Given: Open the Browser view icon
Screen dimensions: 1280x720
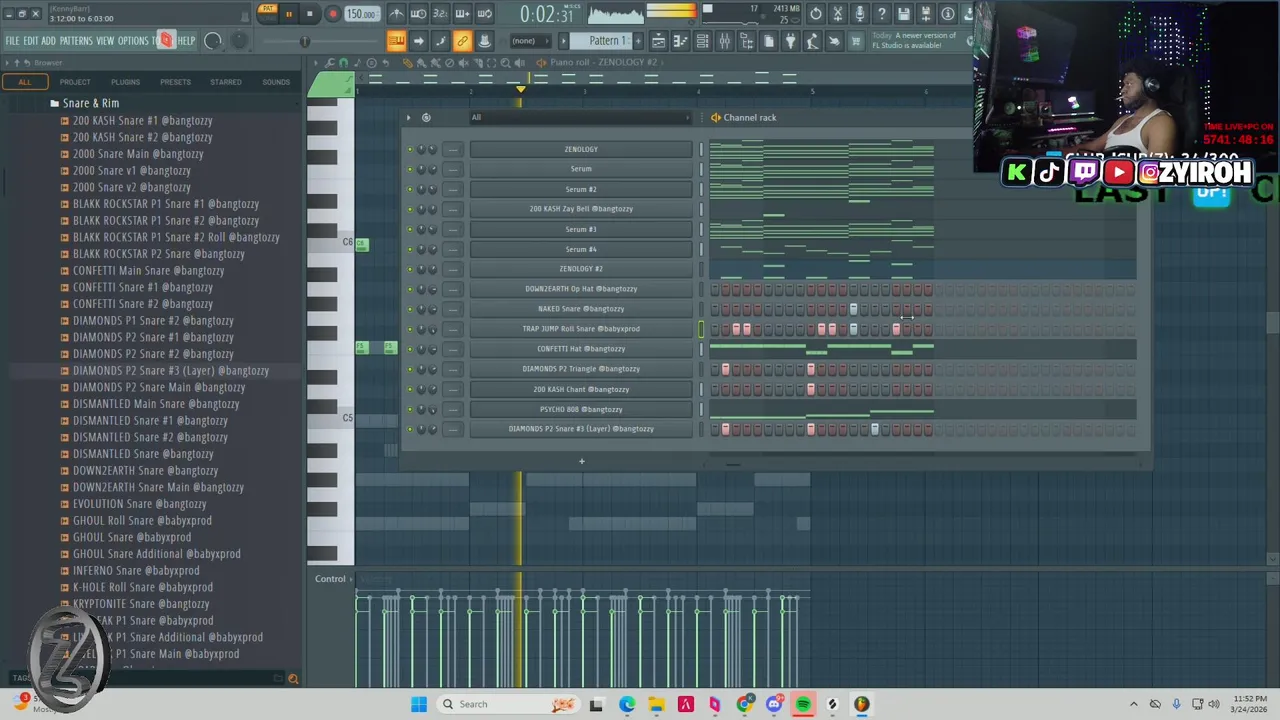Looking at the screenshot, I should point(746,41).
